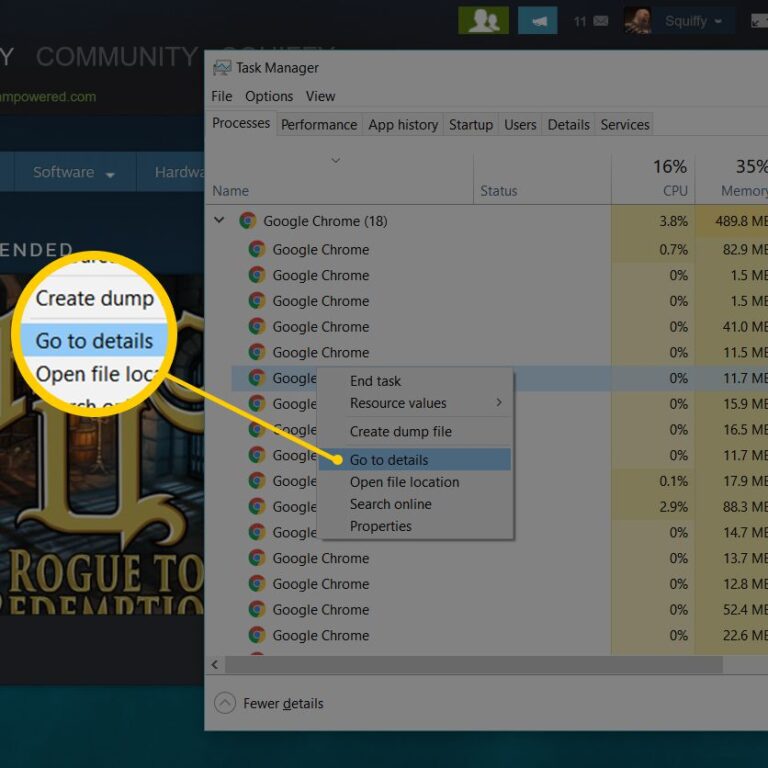Click the horizontal scrollbar thumb
The width and height of the screenshot is (768, 768).
474,665
